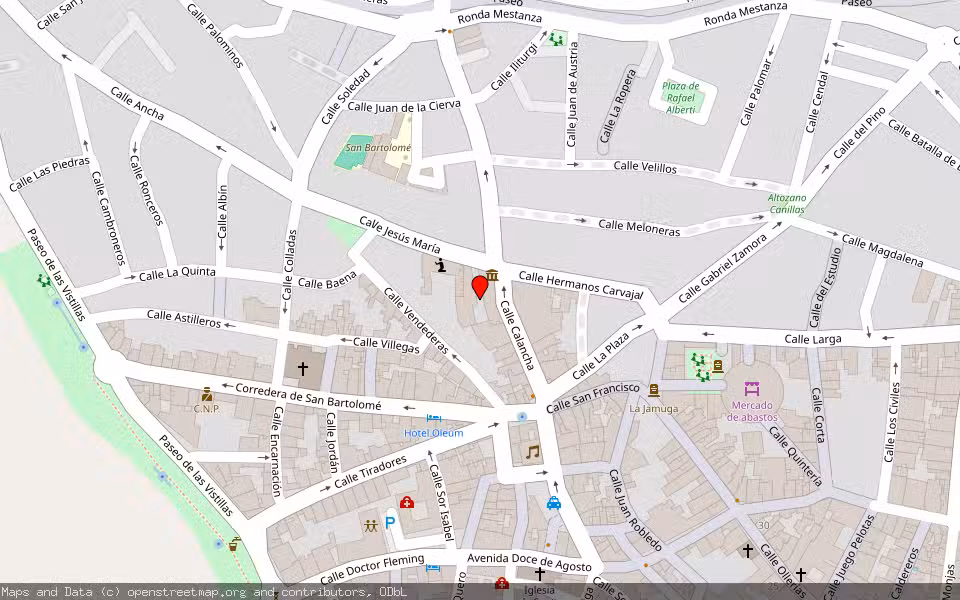The width and height of the screenshot is (960, 600).
Task: Click the red pharmacy cross icon near Calle Sor Isabel
Action: (x=407, y=502)
